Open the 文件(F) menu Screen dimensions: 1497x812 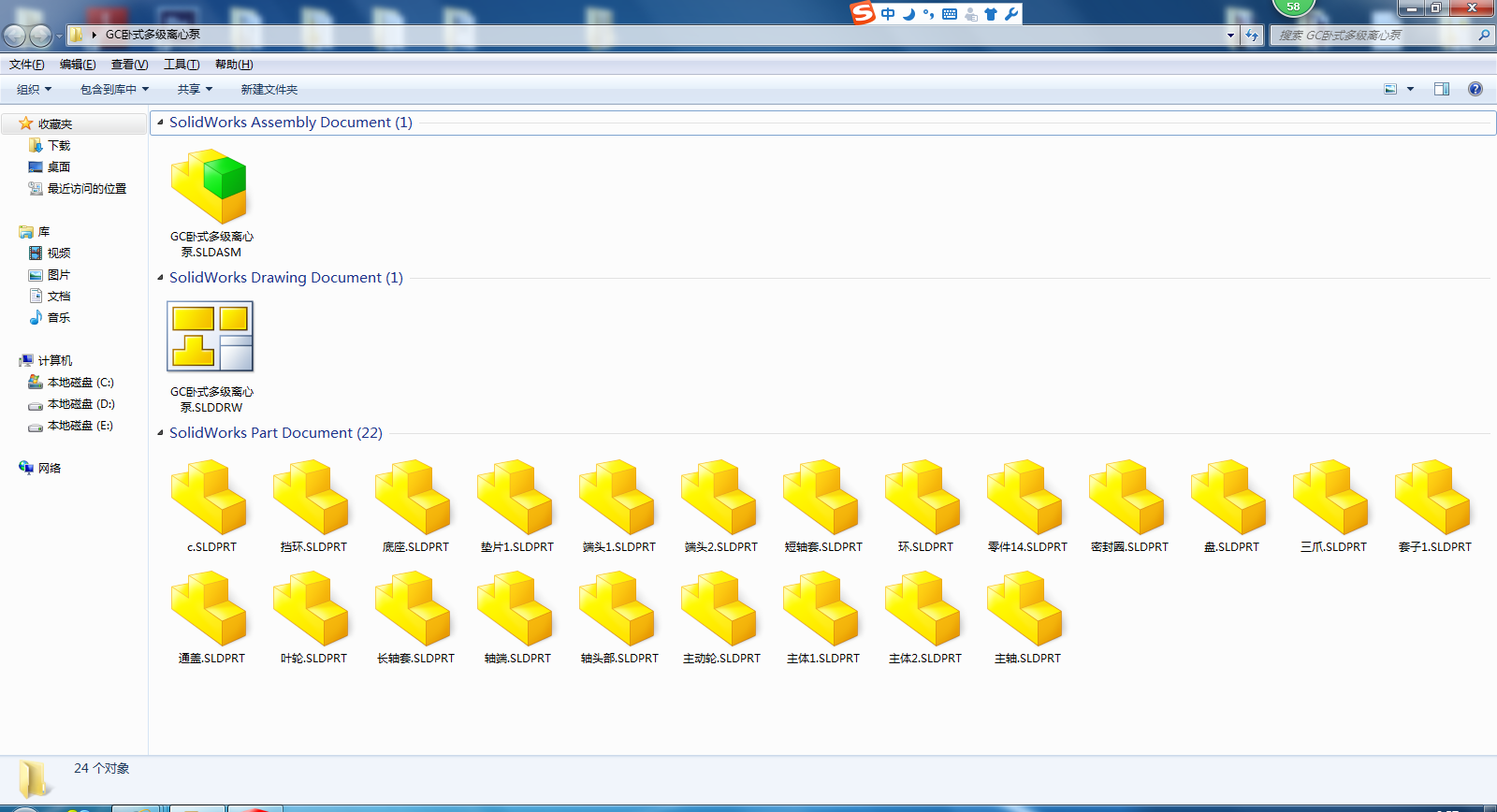pyautogui.click(x=27, y=65)
